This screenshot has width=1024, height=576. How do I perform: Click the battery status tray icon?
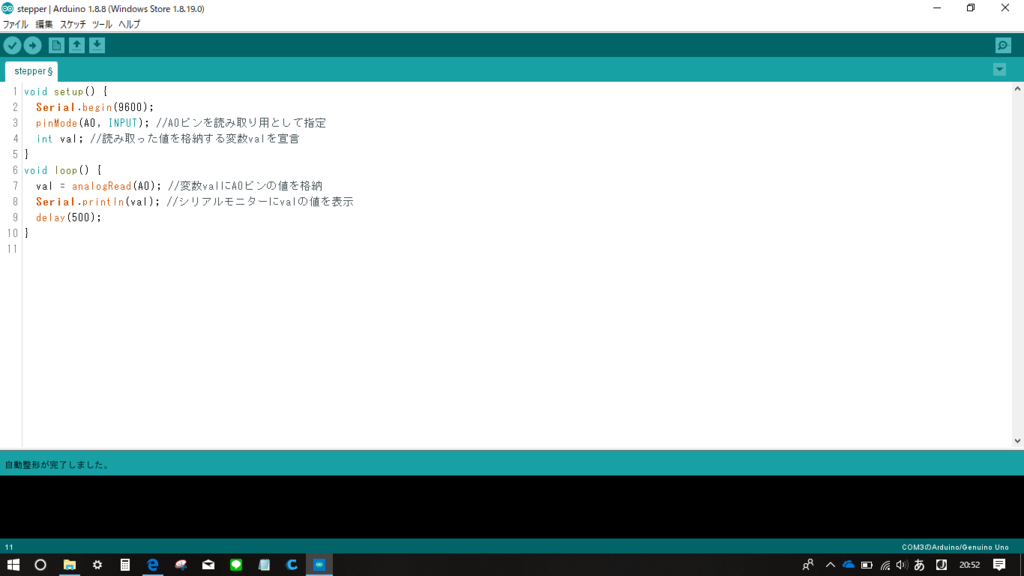pyautogui.click(x=867, y=565)
